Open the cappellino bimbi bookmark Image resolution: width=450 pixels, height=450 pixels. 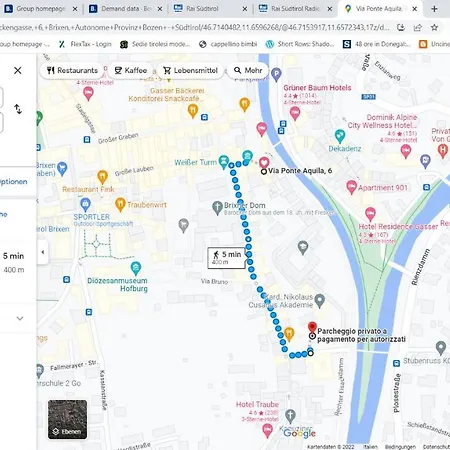[x=228, y=44]
